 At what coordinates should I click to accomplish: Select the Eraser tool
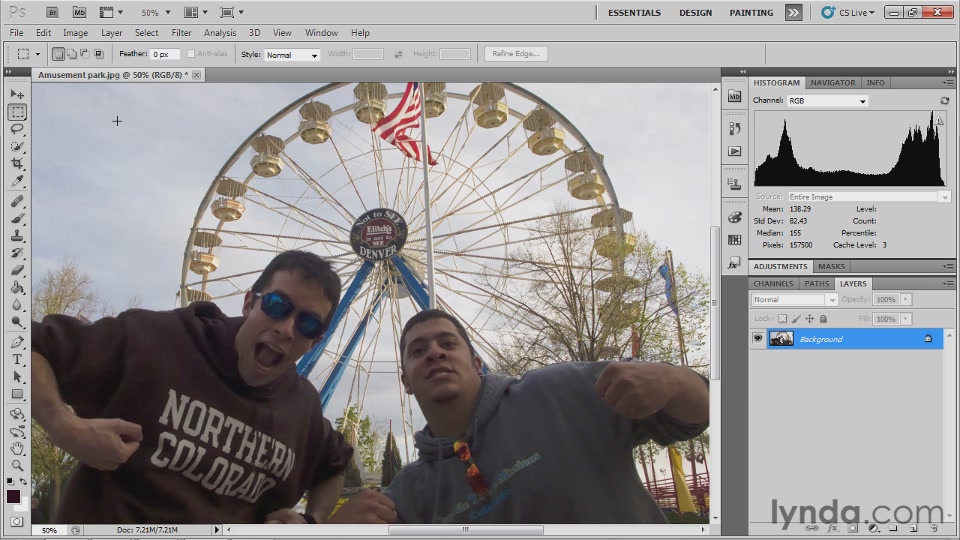point(17,270)
